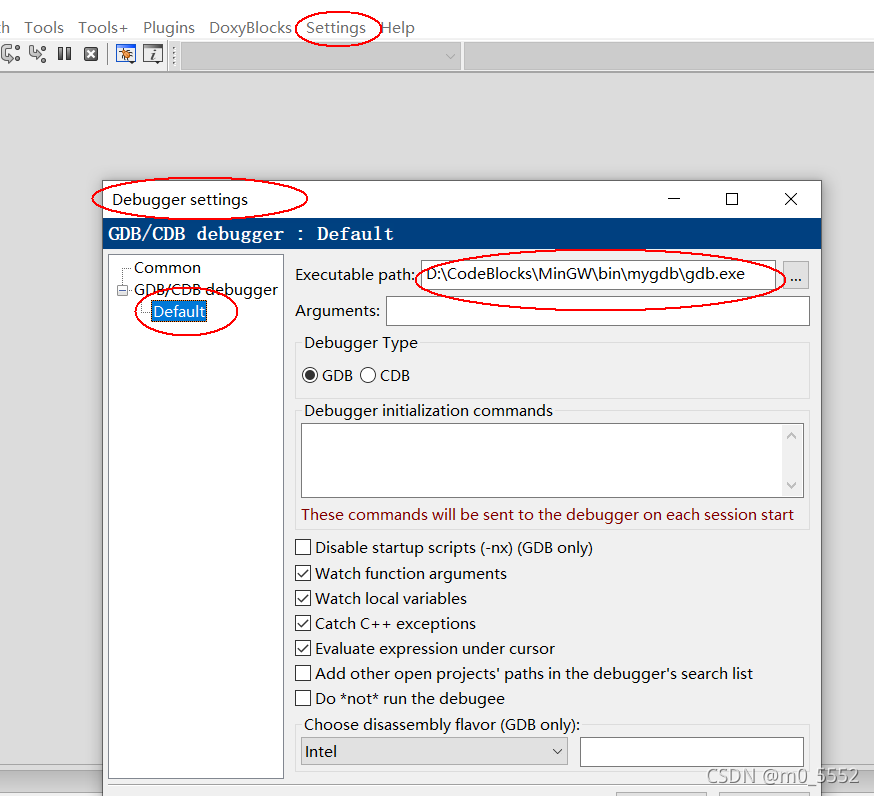Toggle Watch local variables

point(303,598)
